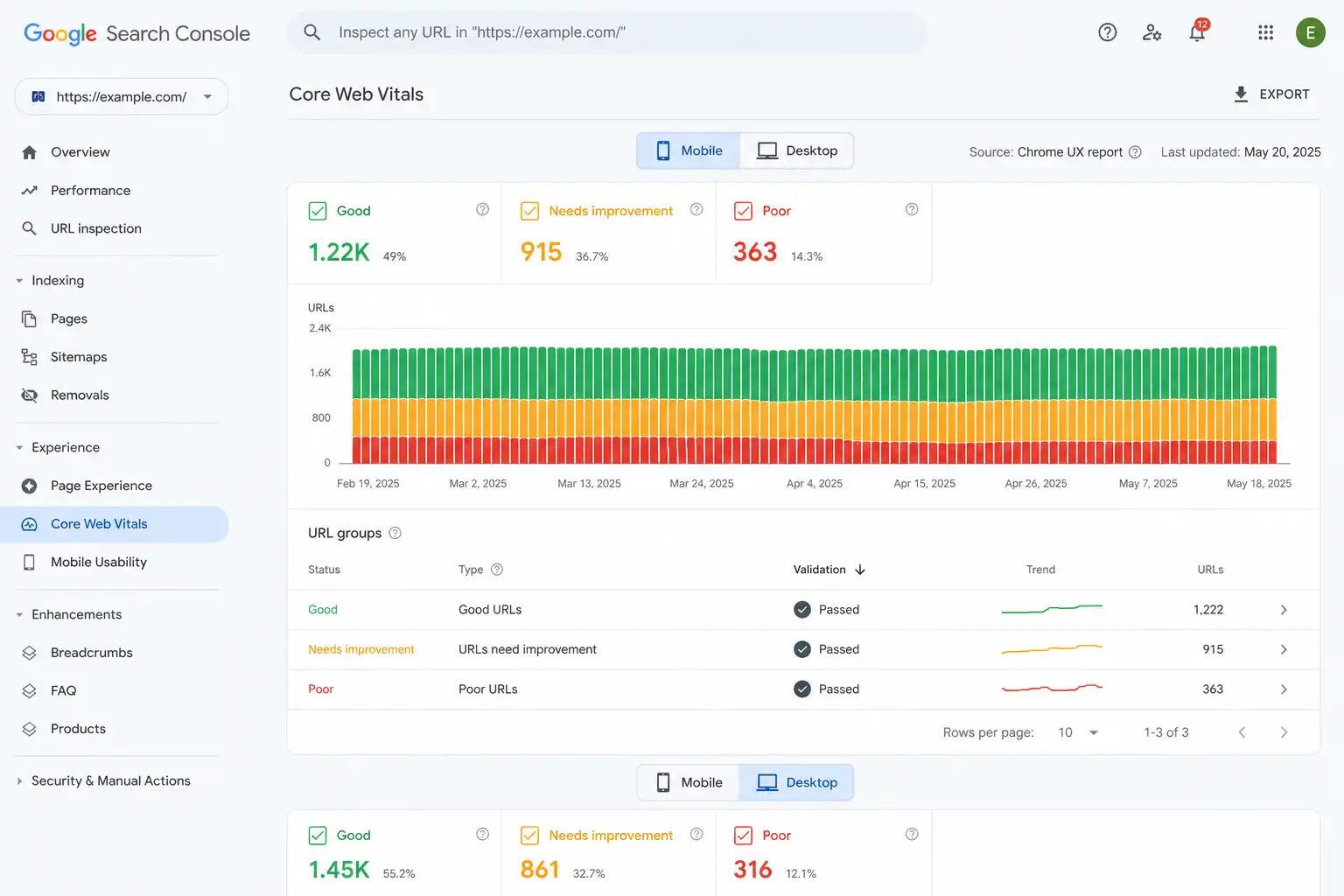Click the Overview home icon in sidebar
1344x896 pixels.
[x=29, y=152]
